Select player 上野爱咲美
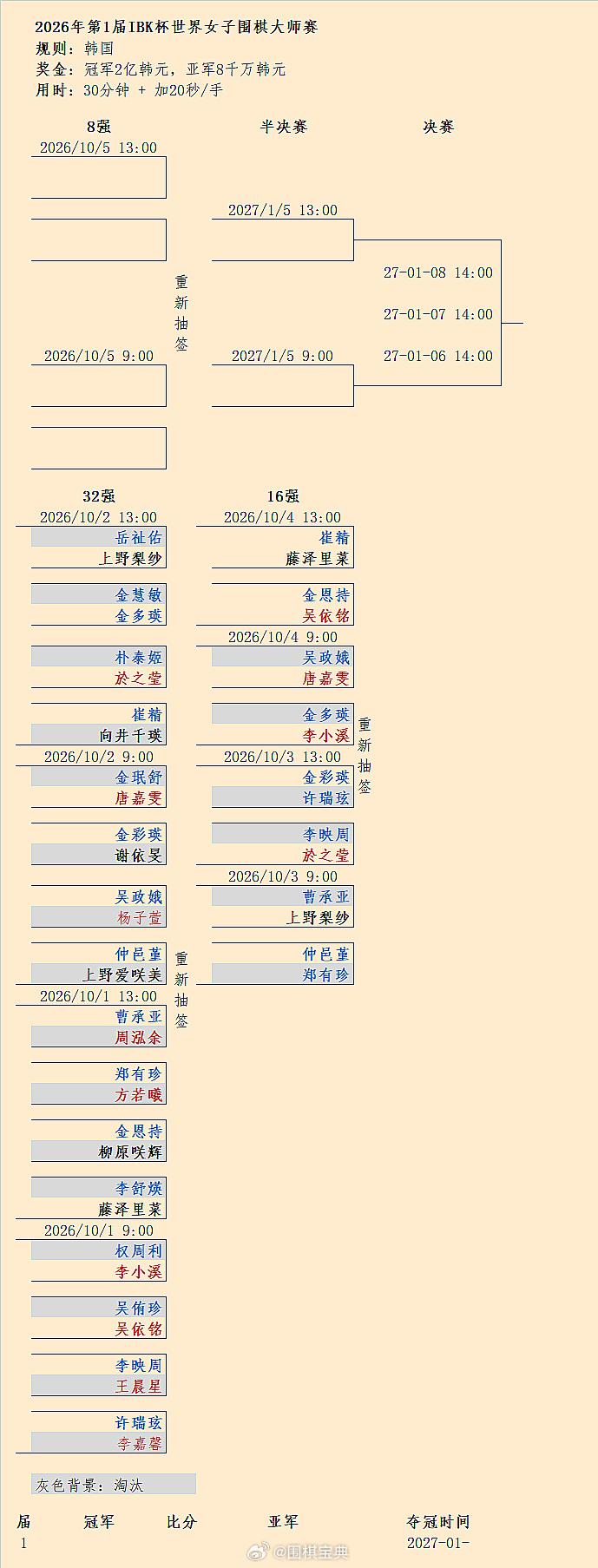Image resolution: width=598 pixels, height=1568 pixels. pos(122,975)
